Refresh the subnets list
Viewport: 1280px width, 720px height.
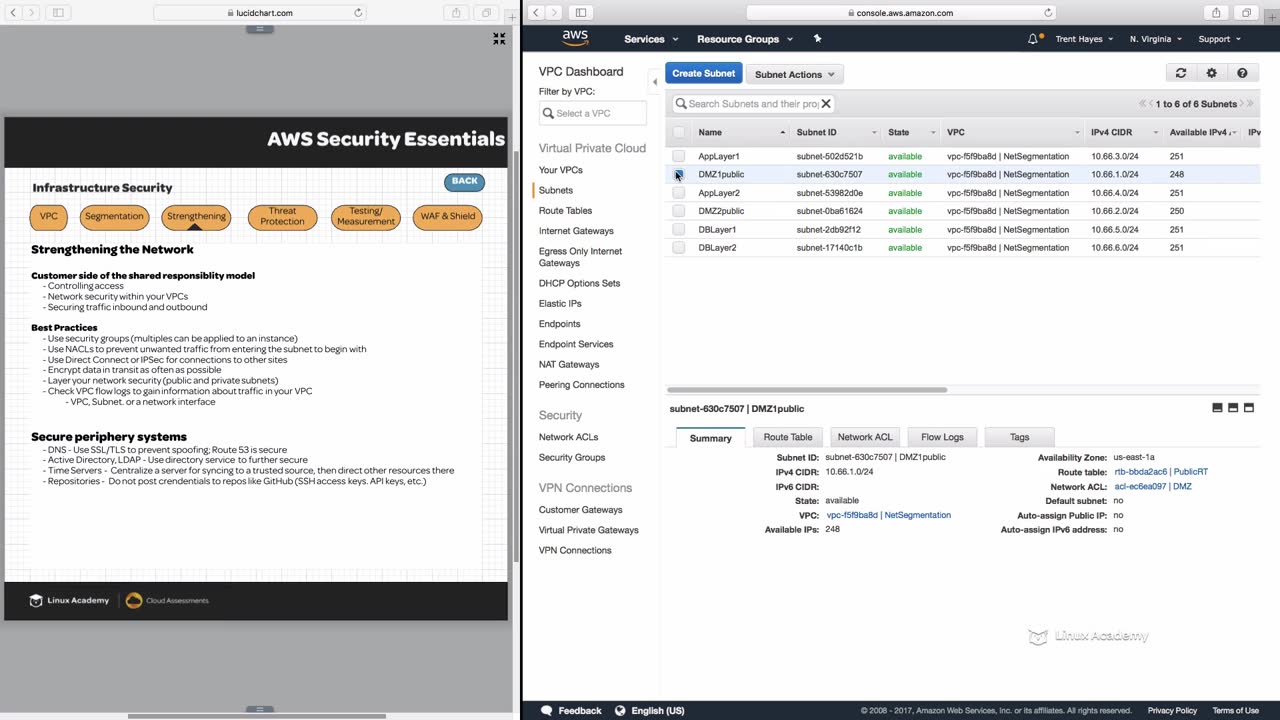(1181, 73)
